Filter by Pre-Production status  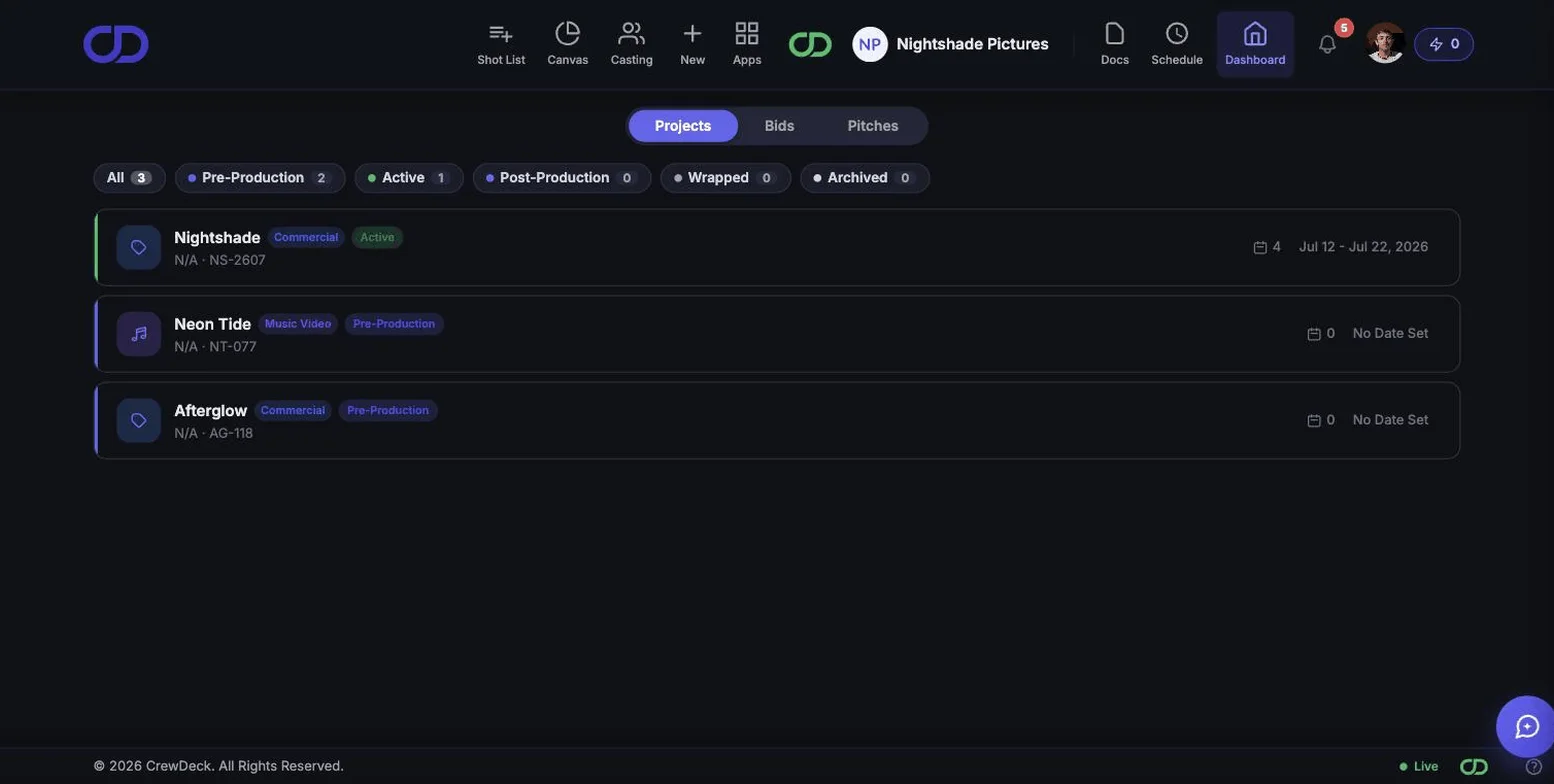260,178
